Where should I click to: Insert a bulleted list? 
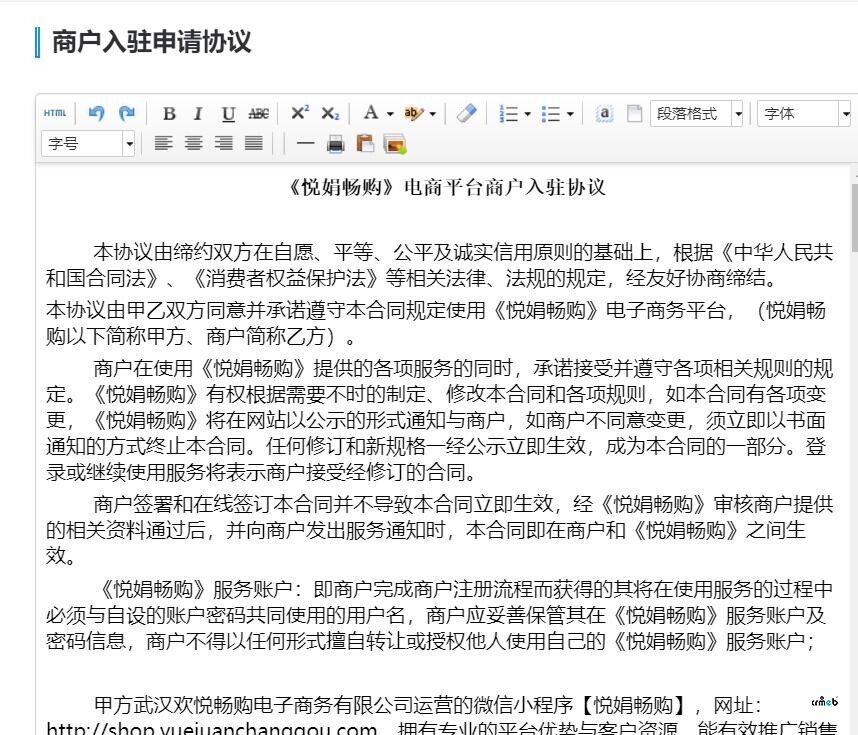tap(550, 113)
